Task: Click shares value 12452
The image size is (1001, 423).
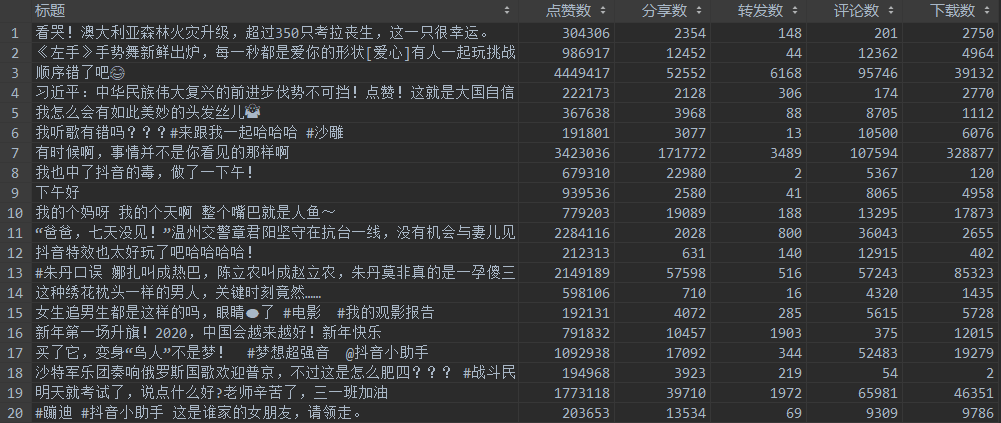Action: pos(686,53)
